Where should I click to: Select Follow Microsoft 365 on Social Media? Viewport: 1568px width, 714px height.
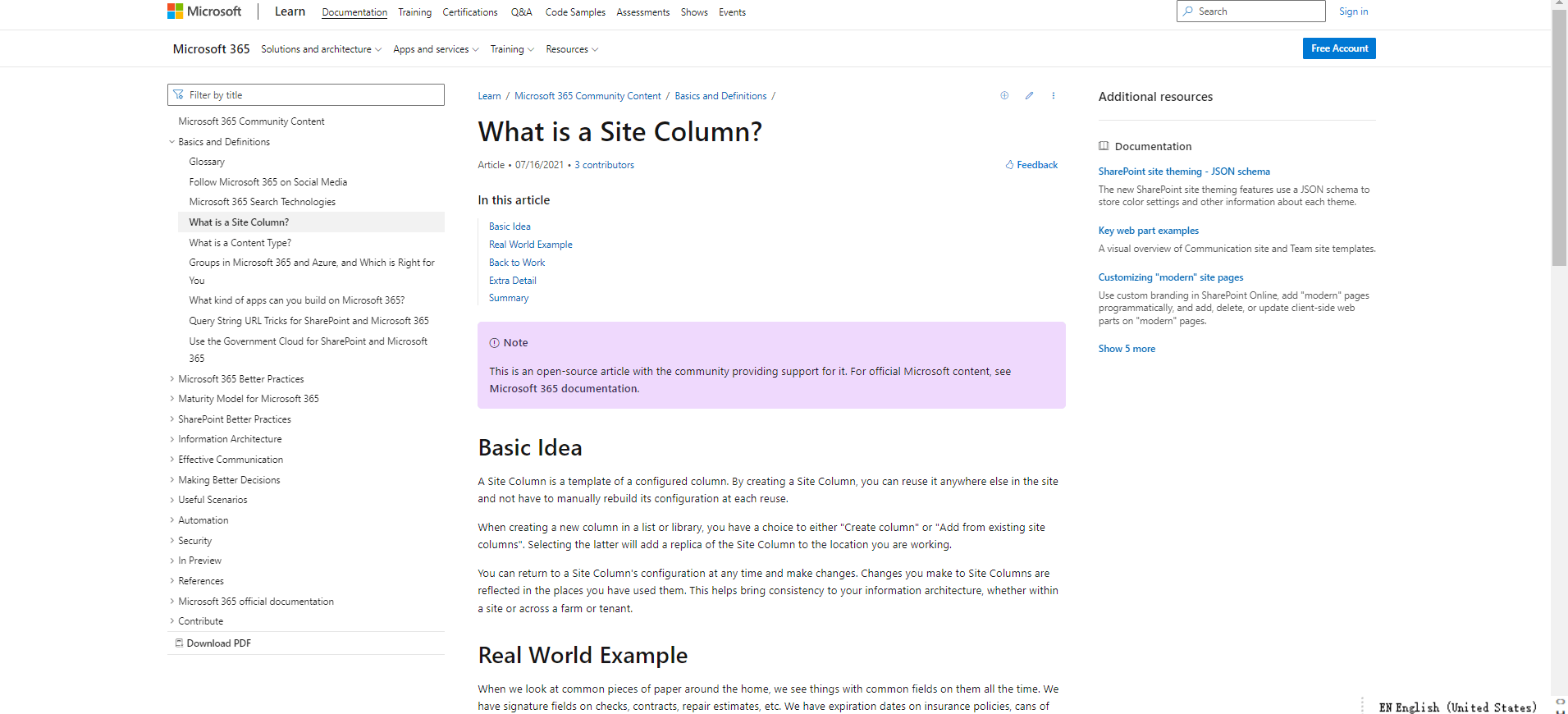(267, 182)
